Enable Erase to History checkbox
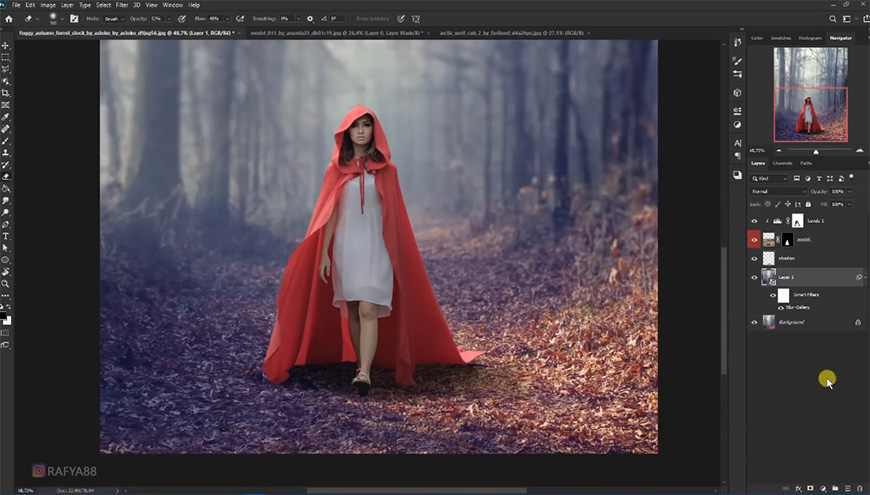 point(352,19)
